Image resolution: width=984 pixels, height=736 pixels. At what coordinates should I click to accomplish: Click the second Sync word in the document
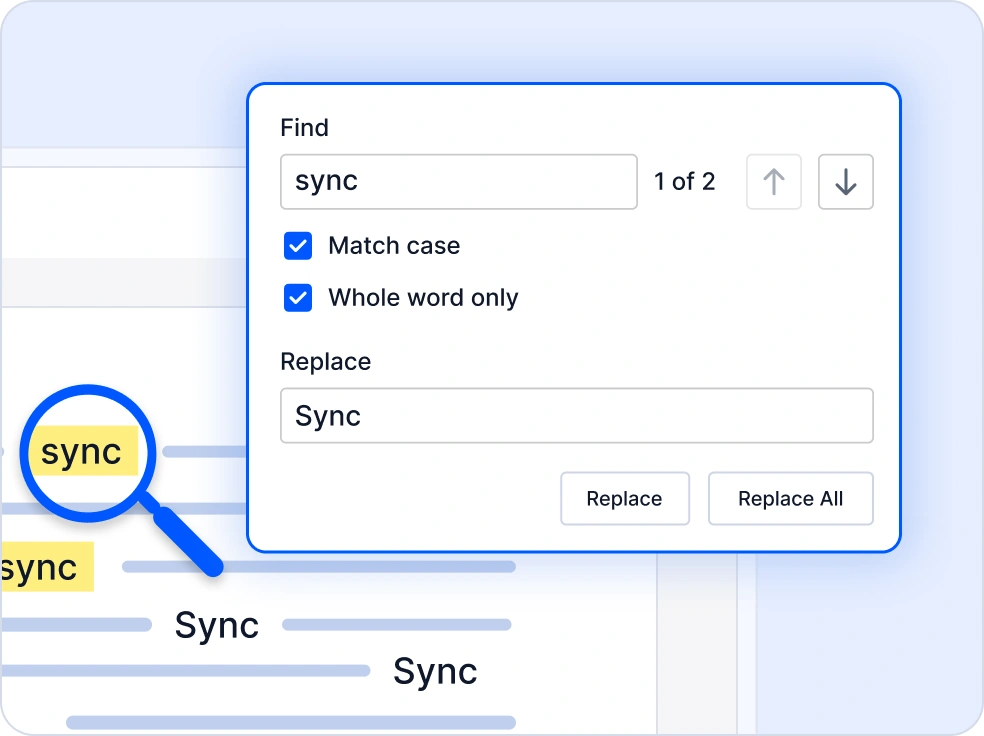pos(435,671)
